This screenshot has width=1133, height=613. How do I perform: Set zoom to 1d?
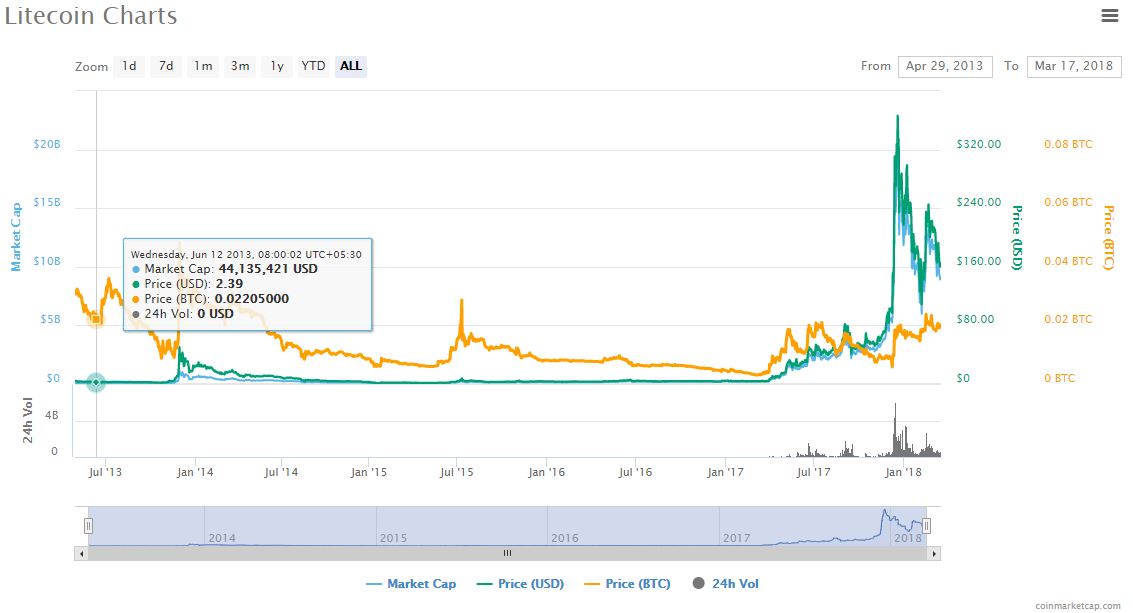coord(129,66)
